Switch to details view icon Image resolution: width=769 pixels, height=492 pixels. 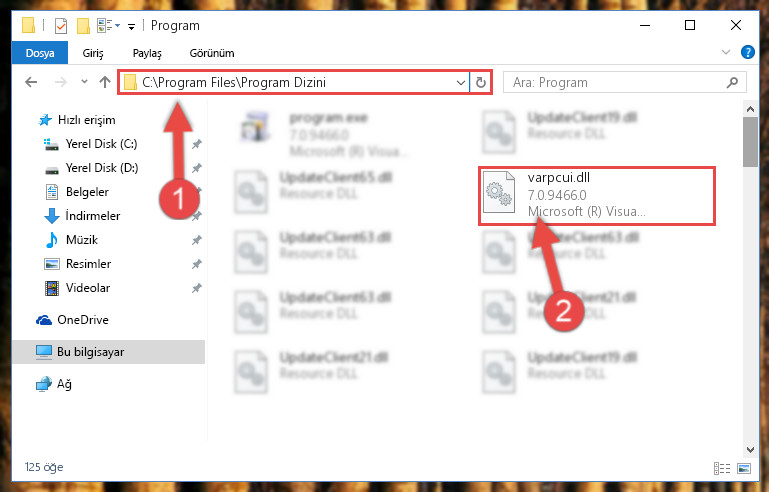tap(721, 468)
